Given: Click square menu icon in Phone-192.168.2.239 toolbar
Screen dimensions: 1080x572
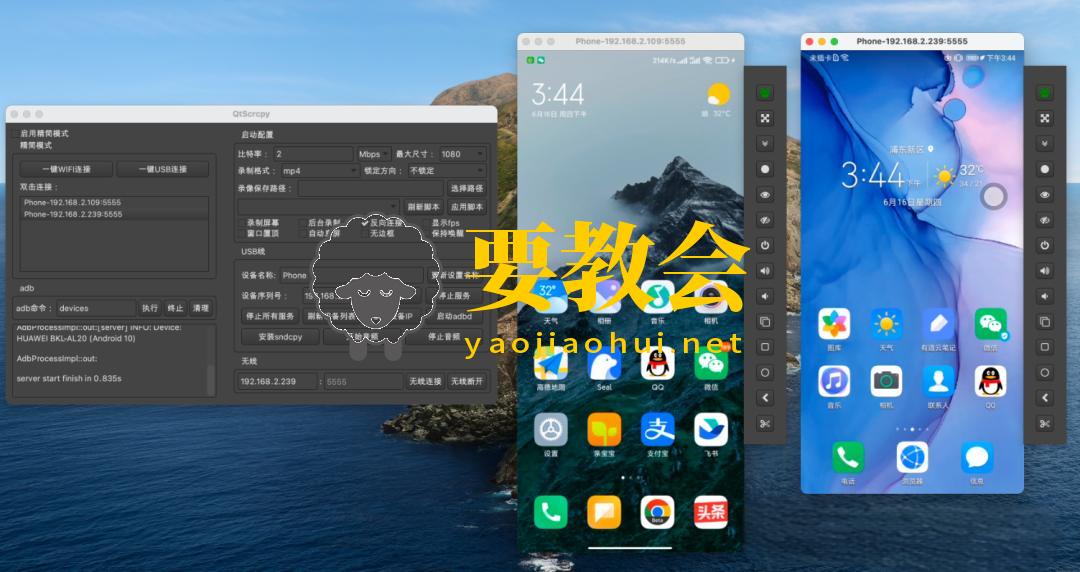Looking at the screenshot, I should coord(1045,347).
